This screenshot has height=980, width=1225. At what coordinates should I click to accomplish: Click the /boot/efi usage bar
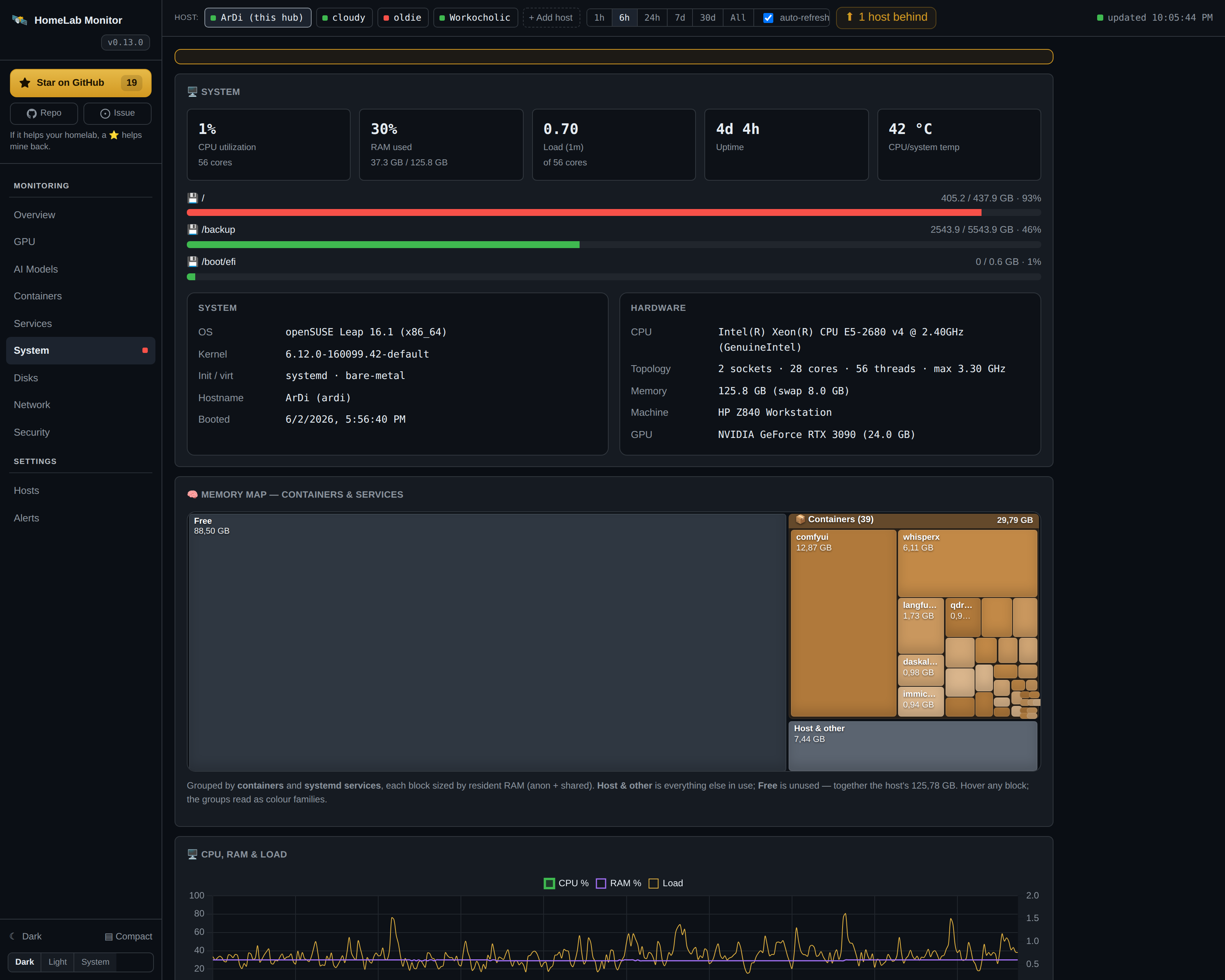pos(614,277)
